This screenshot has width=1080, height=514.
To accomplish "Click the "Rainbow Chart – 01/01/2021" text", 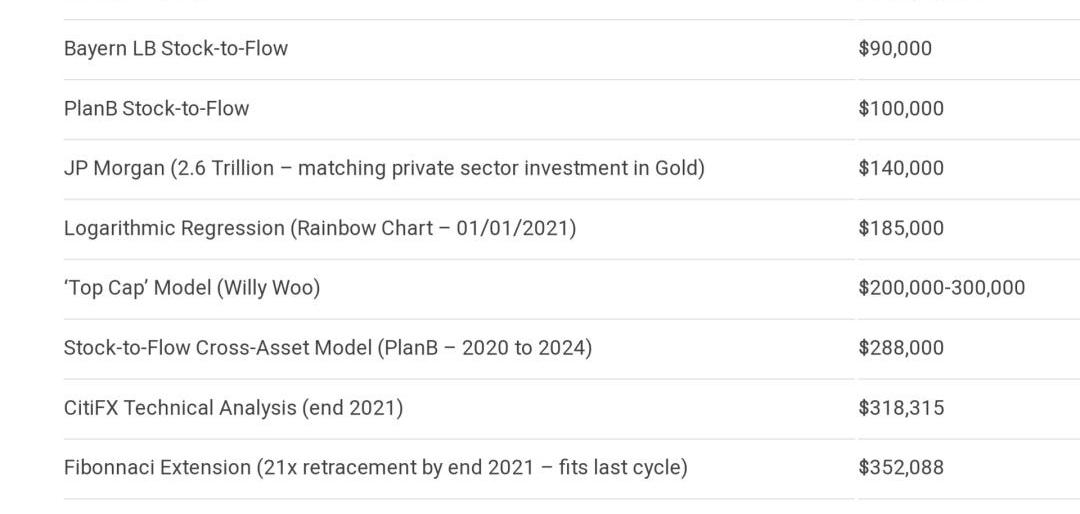I will pyautogui.click(x=433, y=228).
